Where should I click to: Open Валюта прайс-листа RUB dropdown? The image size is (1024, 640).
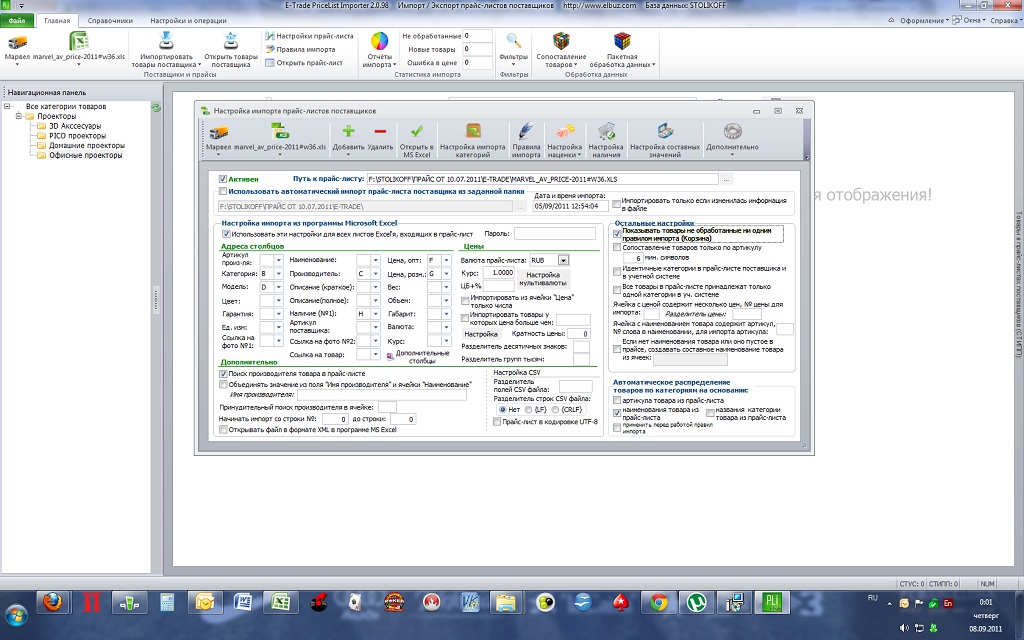(563, 260)
